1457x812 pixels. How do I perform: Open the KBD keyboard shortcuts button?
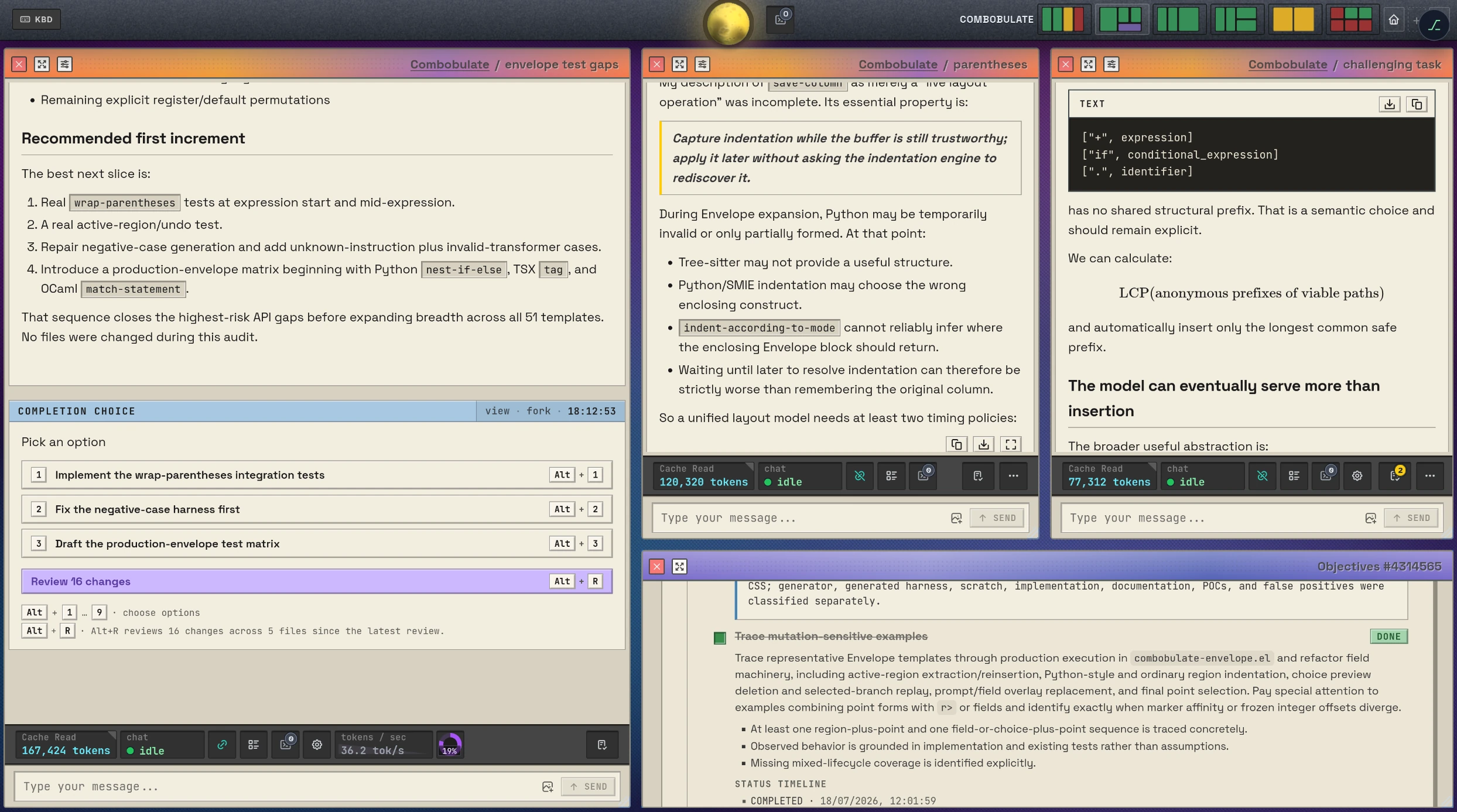click(36, 19)
